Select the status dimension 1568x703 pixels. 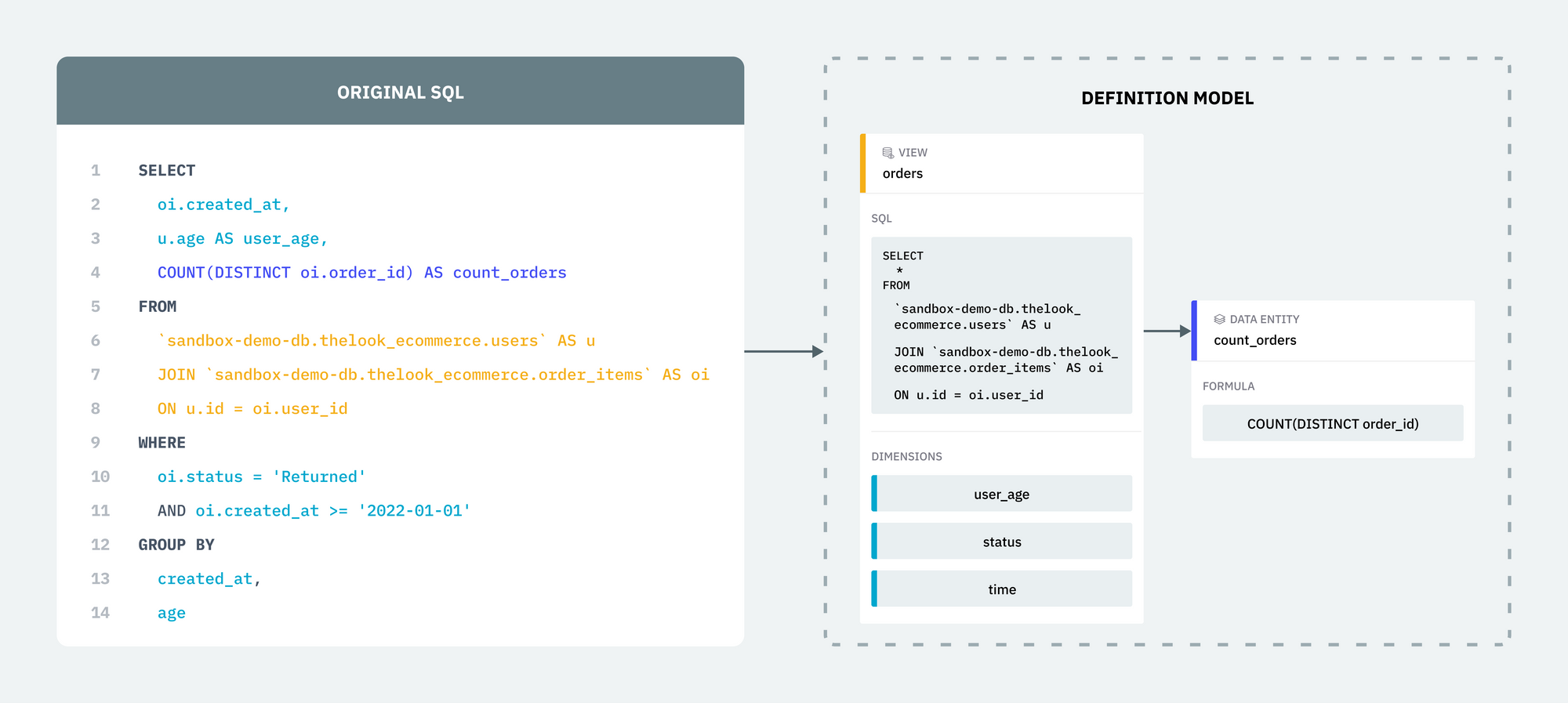coord(1002,542)
